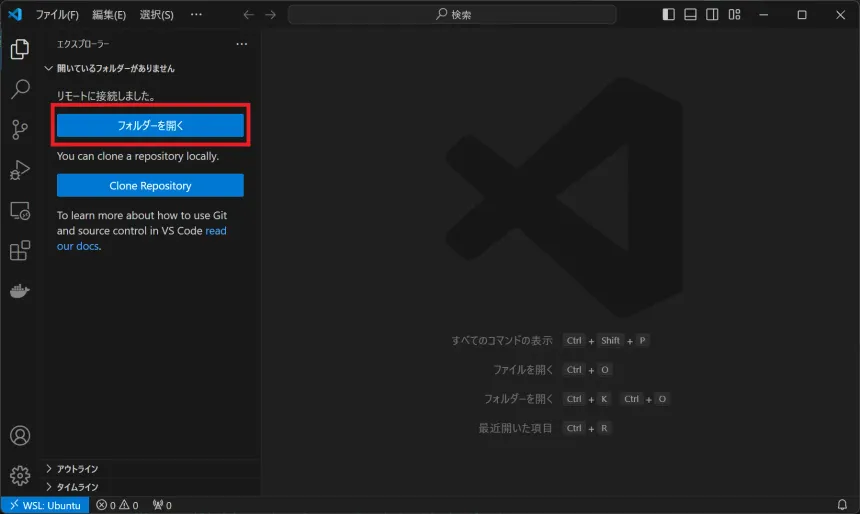The width and height of the screenshot is (860, 514).
Task: Click the errors and warnings status indicator
Action: click(x=117, y=505)
